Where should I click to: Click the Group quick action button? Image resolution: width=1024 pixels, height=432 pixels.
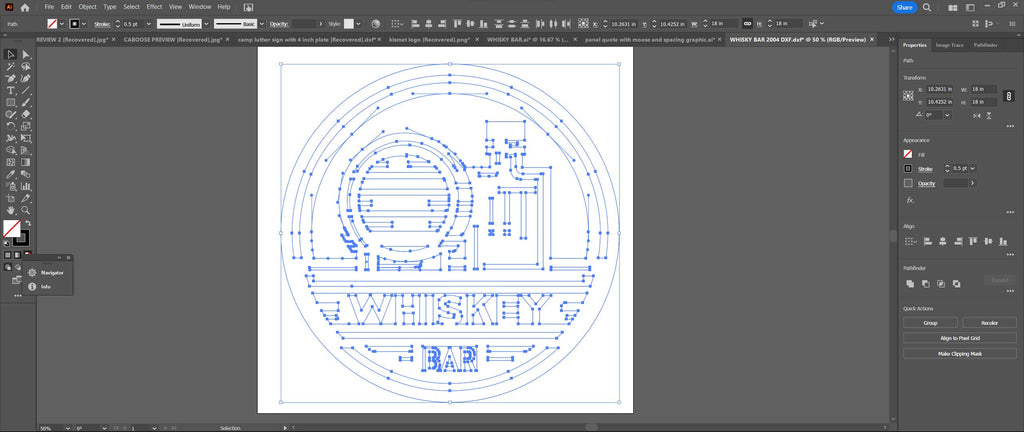point(930,323)
